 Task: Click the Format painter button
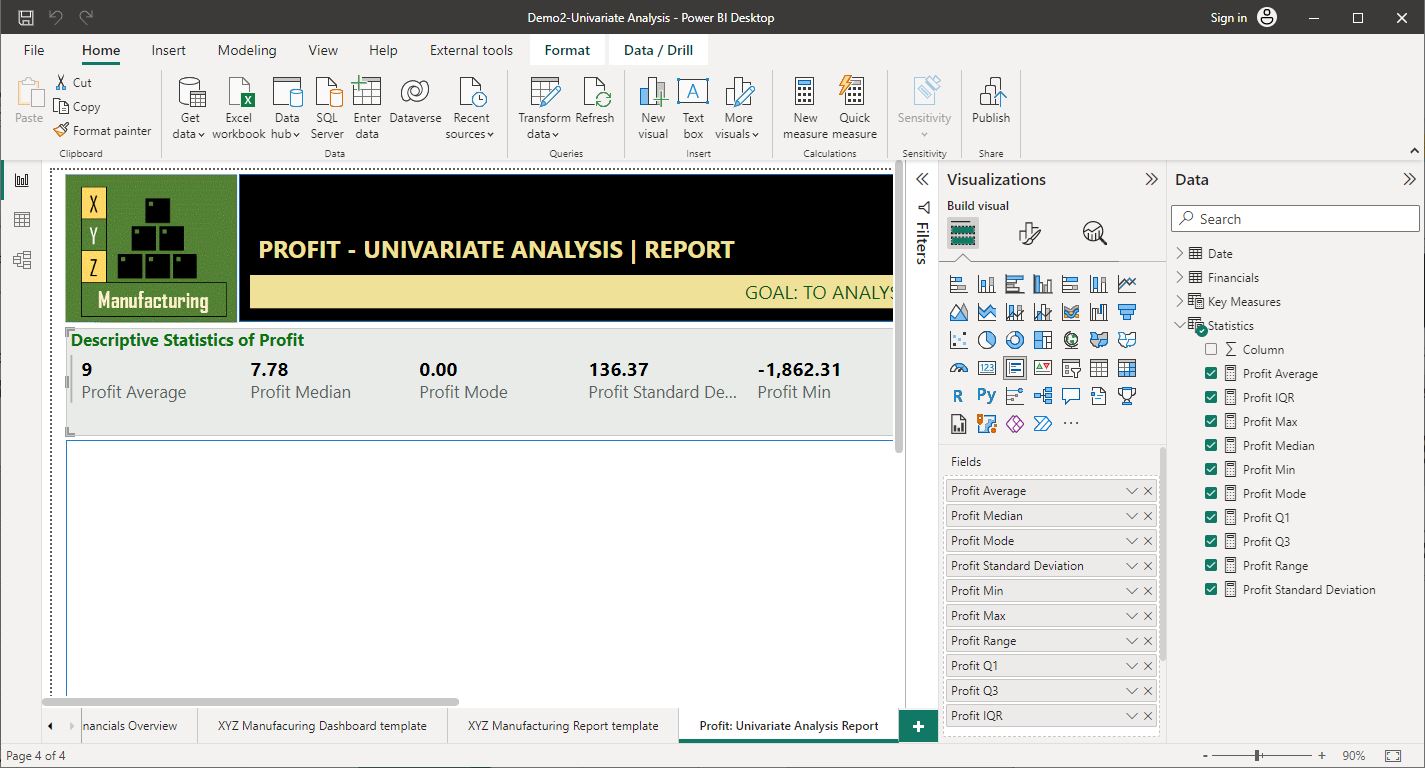tap(103, 131)
